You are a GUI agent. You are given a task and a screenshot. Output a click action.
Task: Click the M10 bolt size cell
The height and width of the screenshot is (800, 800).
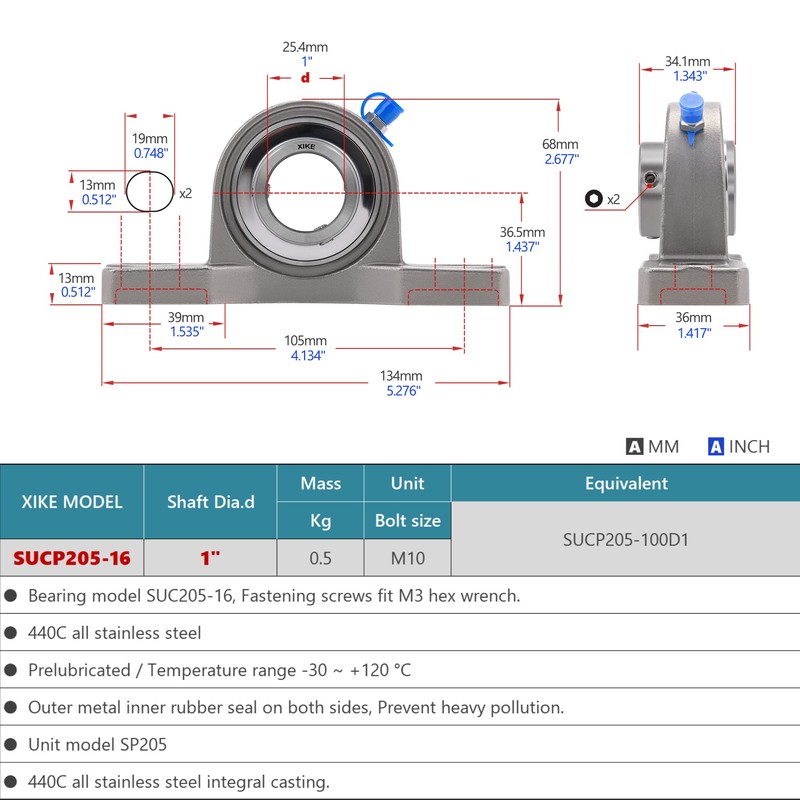(x=408, y=558)
